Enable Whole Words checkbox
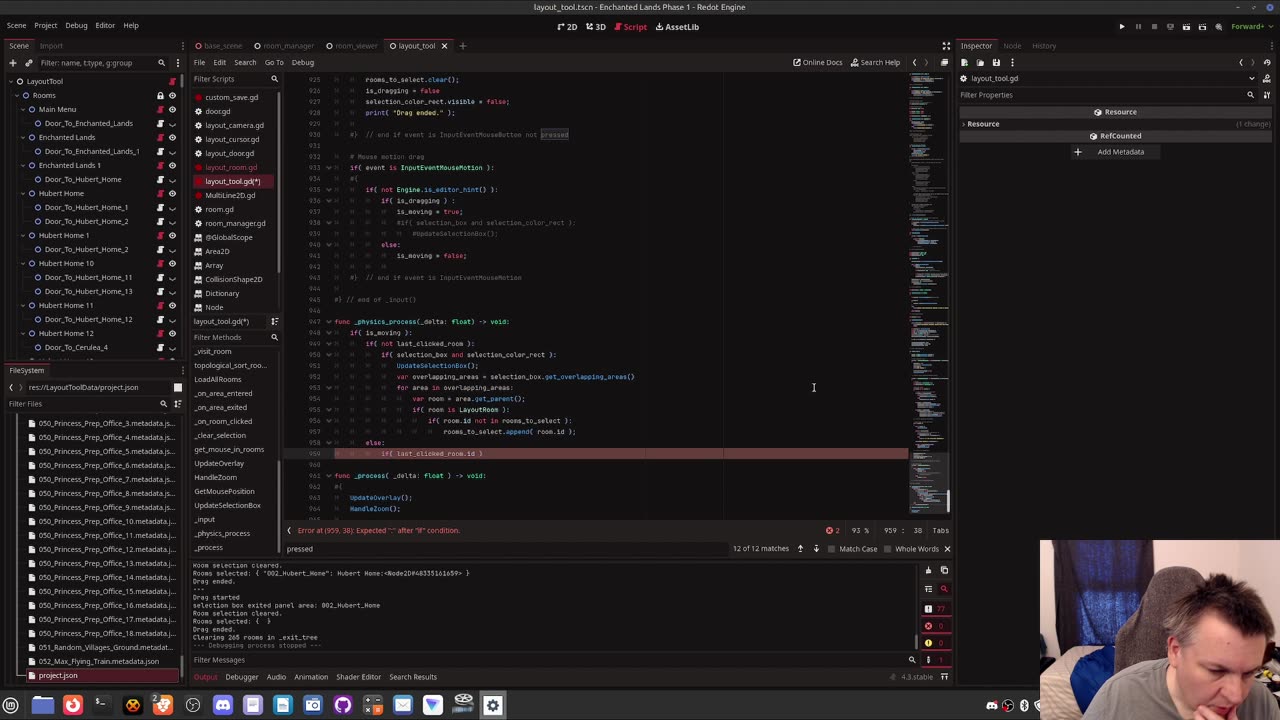Image resolution: width=1280 pixels, height=720 pixels. pyautogui.click(x=911, y=548)
